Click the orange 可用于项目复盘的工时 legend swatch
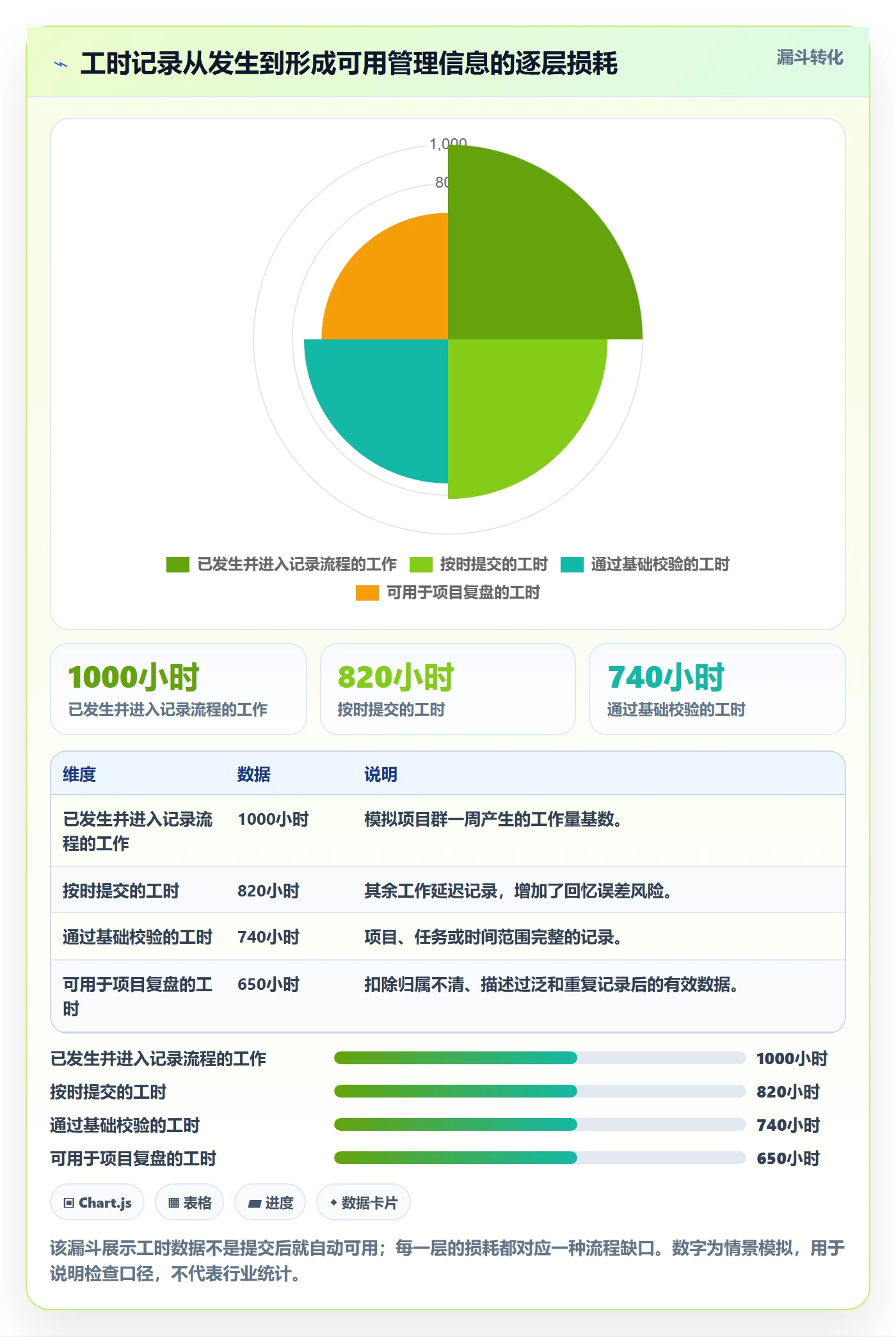Image resolution: width=896 pixels, height=1337 pixels. click(367, 592)
